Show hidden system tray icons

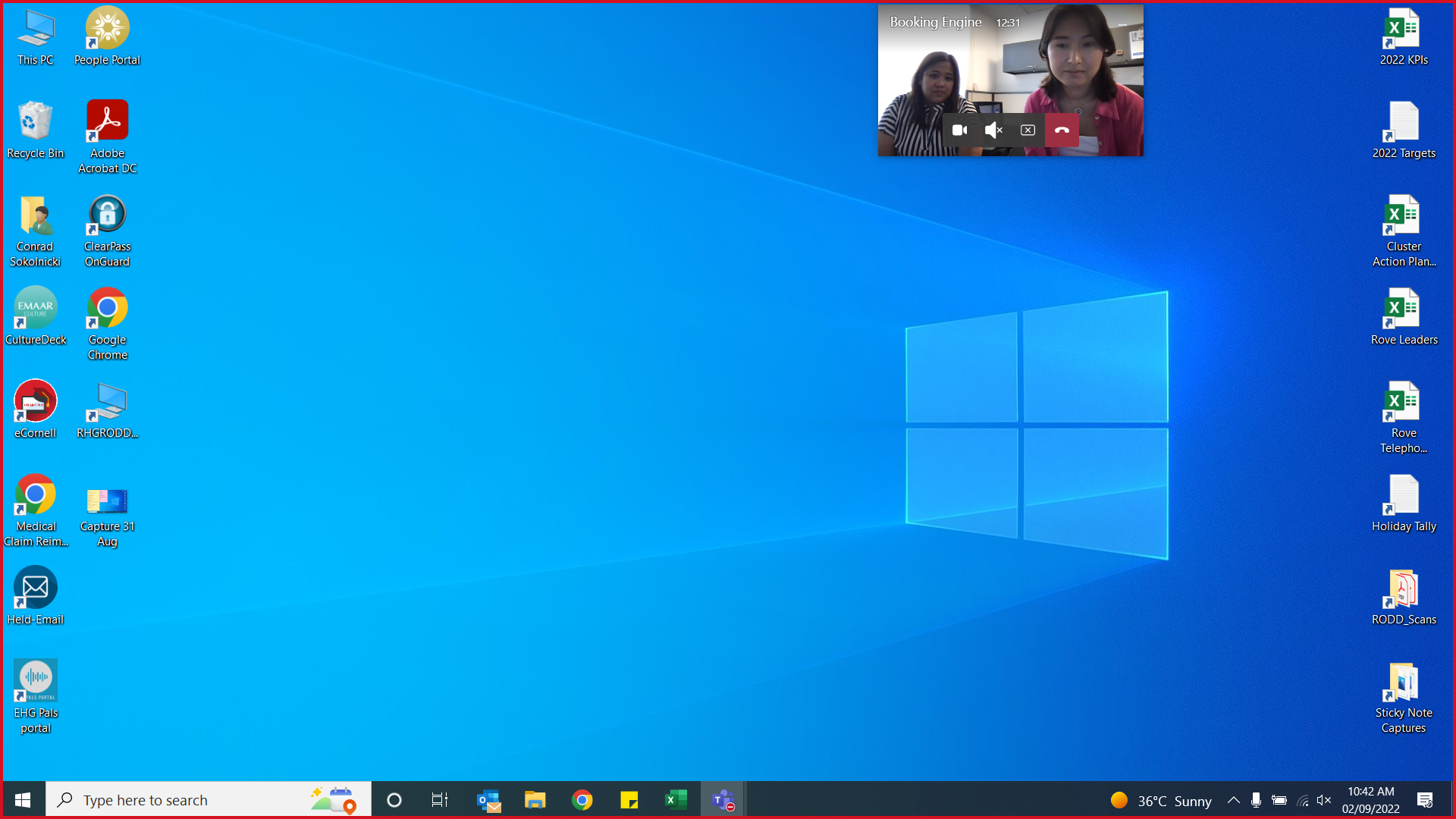pyautogui.click(x=1234, y=800)
